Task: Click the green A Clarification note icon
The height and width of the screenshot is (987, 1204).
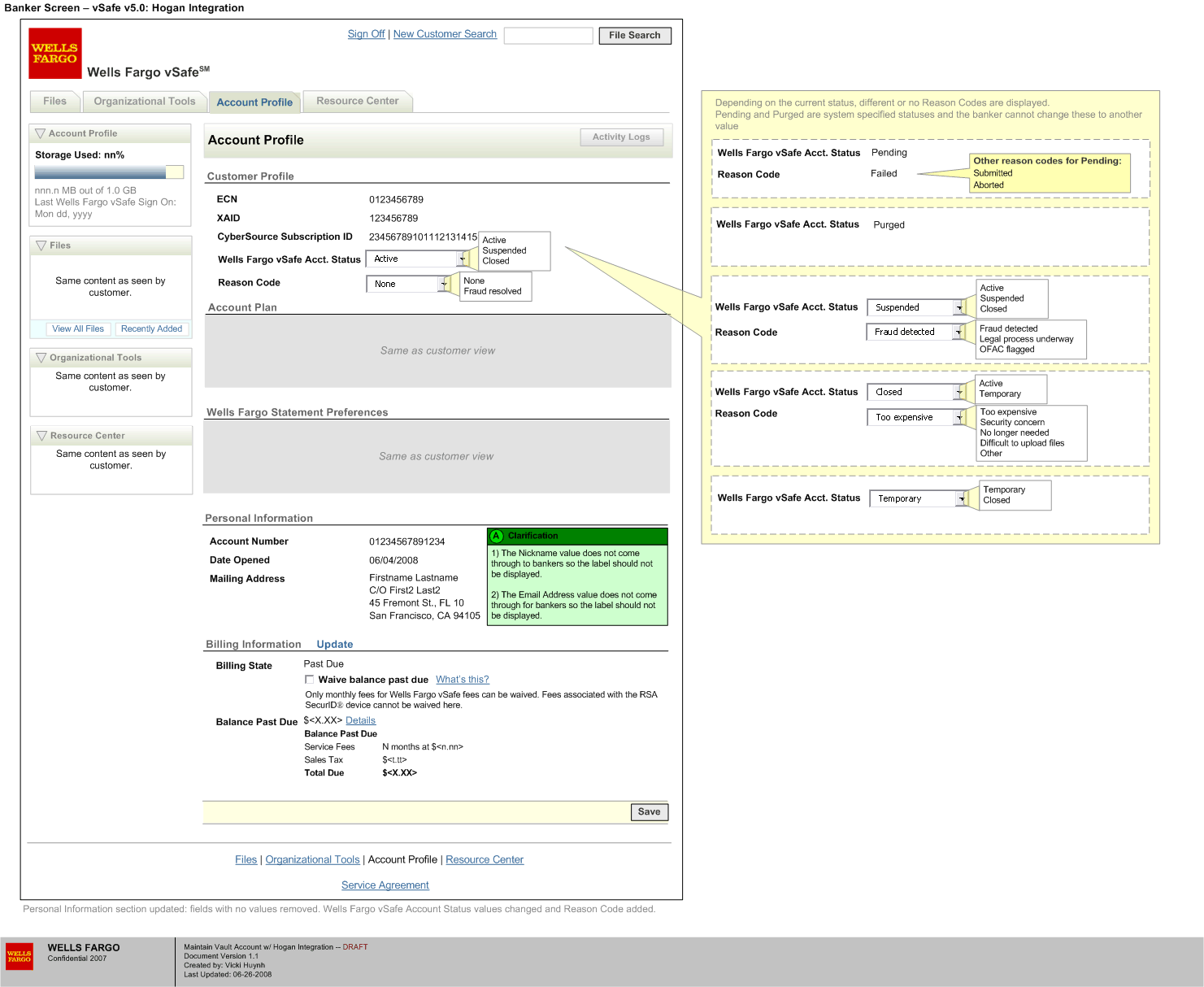Action: (496, 537)
